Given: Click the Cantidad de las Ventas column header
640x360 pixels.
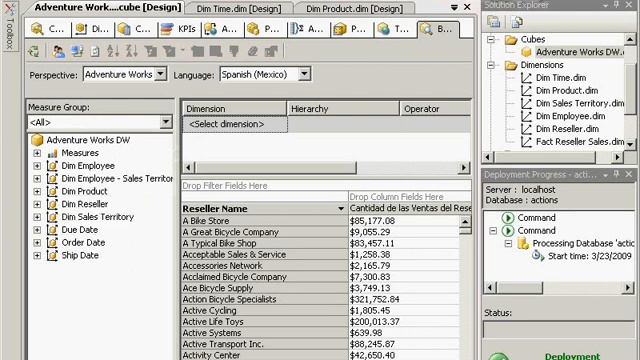Looking at the screenshot, I should tap(410, 208).
